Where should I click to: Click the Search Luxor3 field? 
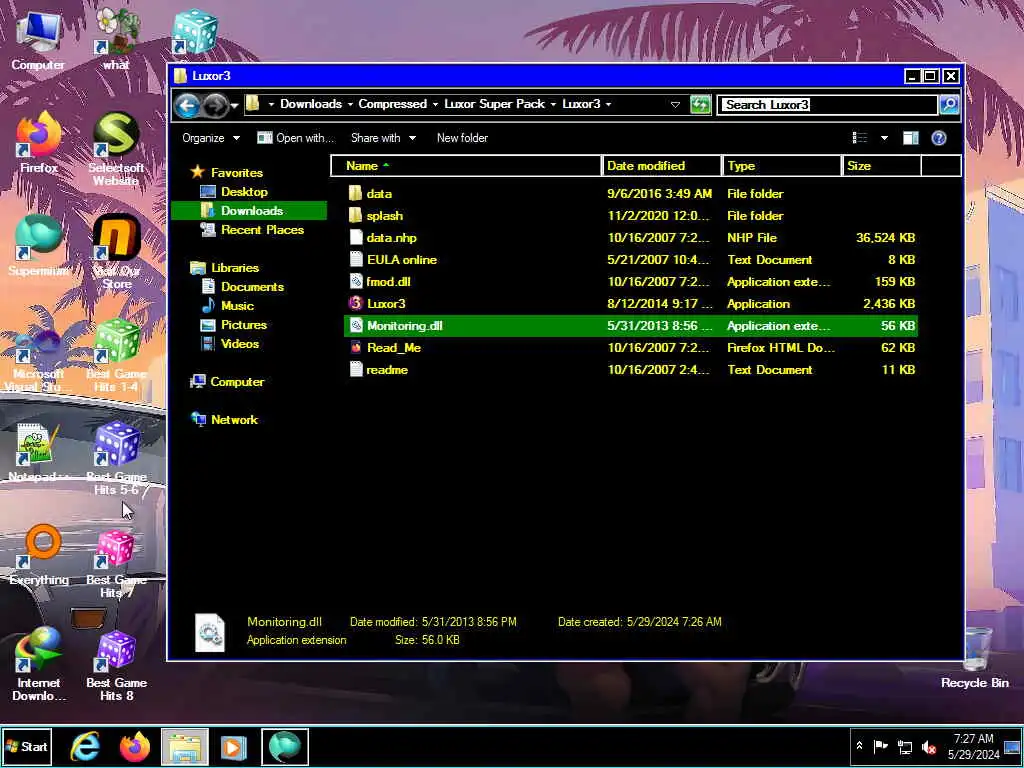827,104
